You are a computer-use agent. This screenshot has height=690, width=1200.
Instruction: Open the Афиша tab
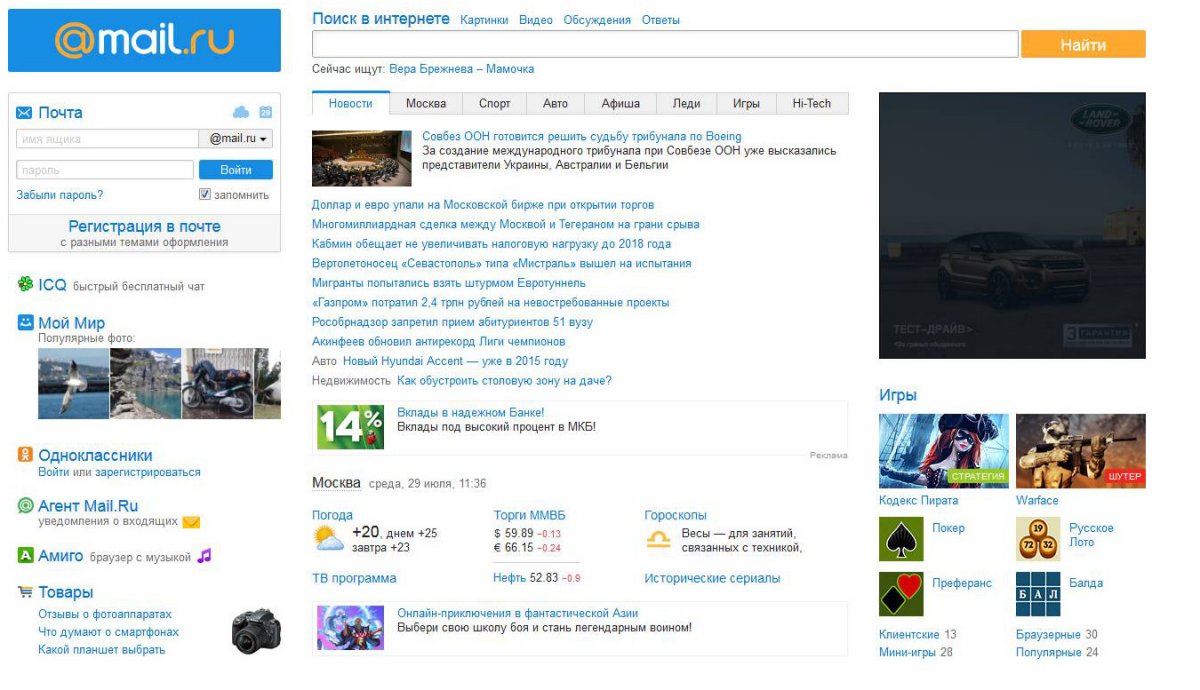coord(620,103)
